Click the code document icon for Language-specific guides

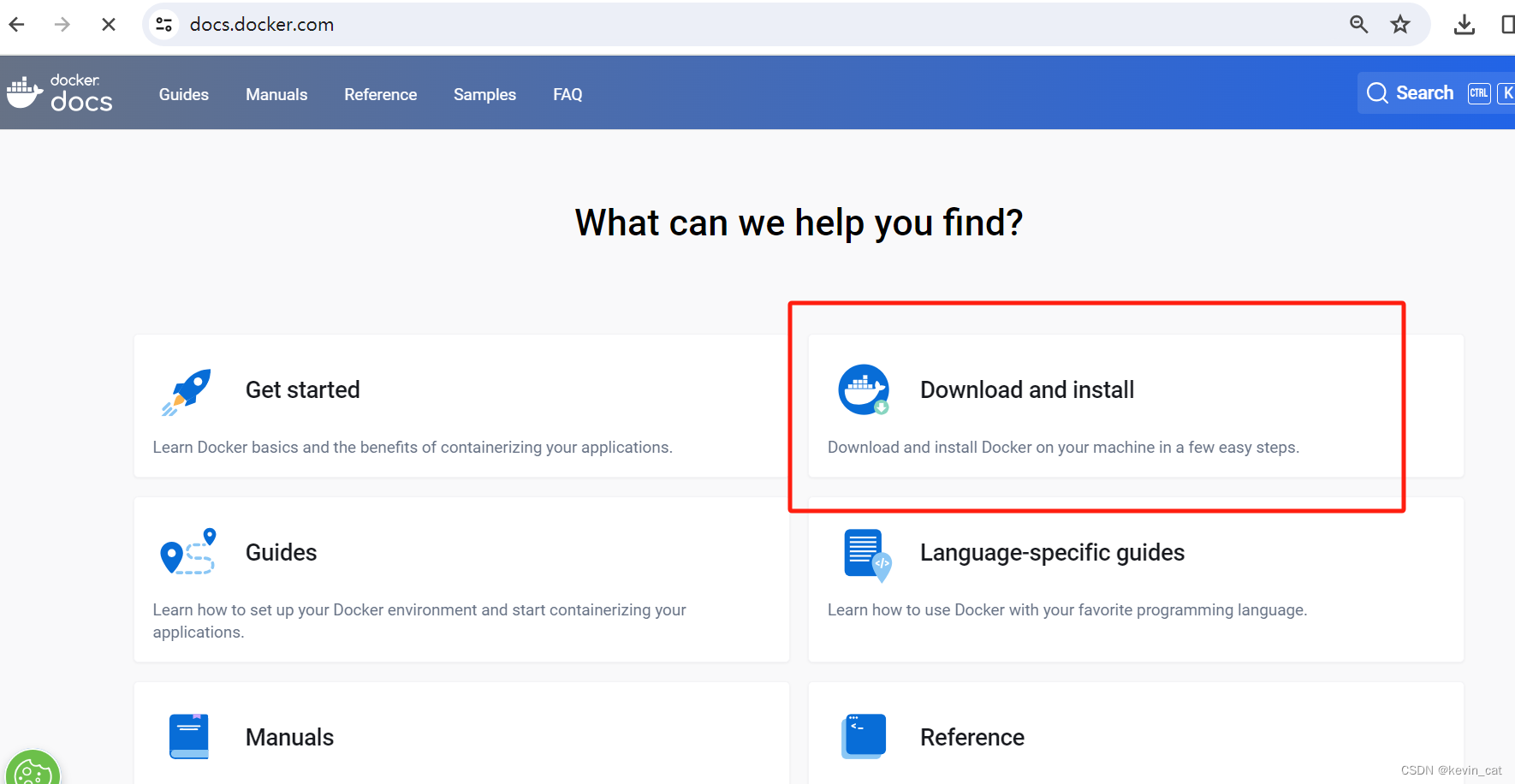(868, 555)
